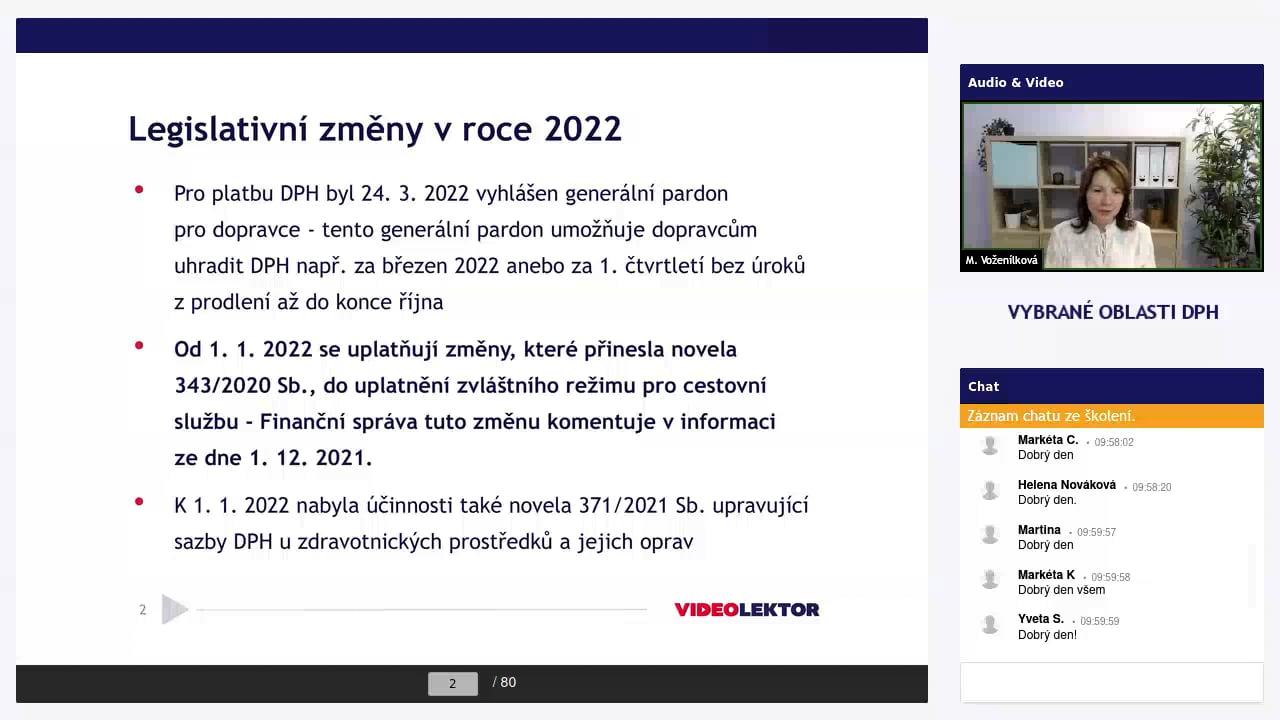Screen dimensions: 1280x720
Task: Edit the current slide number field
Action: pyautogui.click(x=452, y=683)
